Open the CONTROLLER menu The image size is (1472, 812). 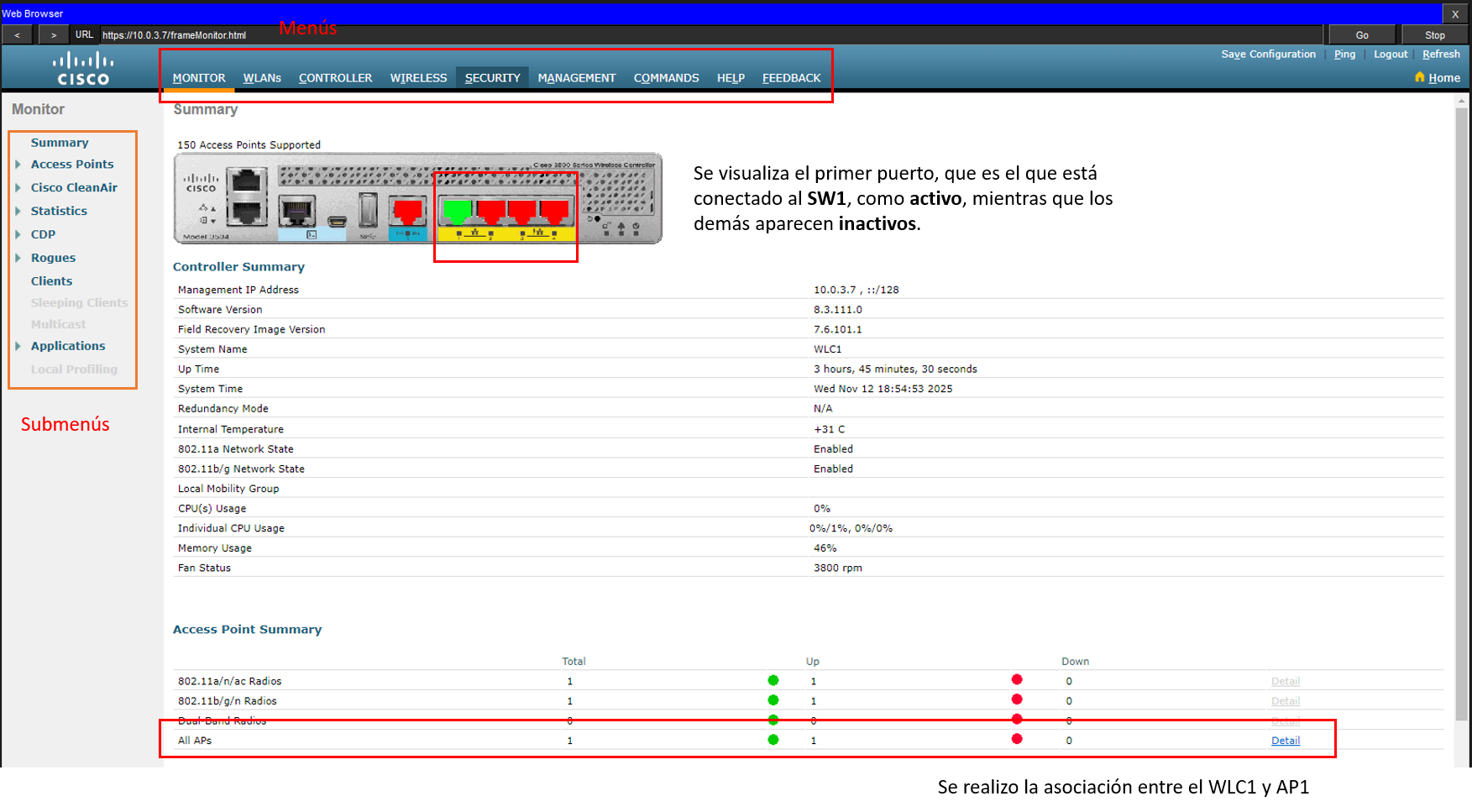(x=335, y=78)
